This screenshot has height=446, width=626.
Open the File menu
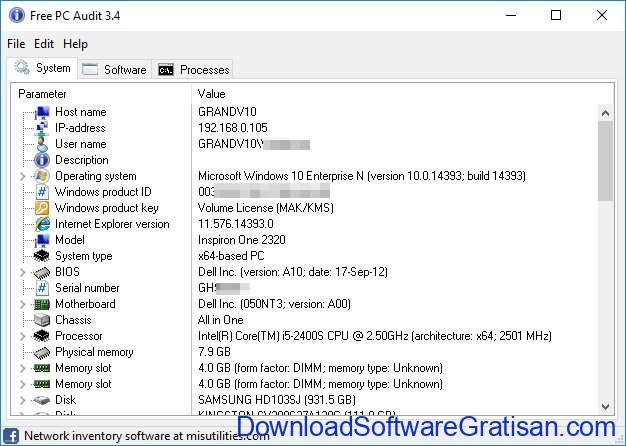point(16,44)
